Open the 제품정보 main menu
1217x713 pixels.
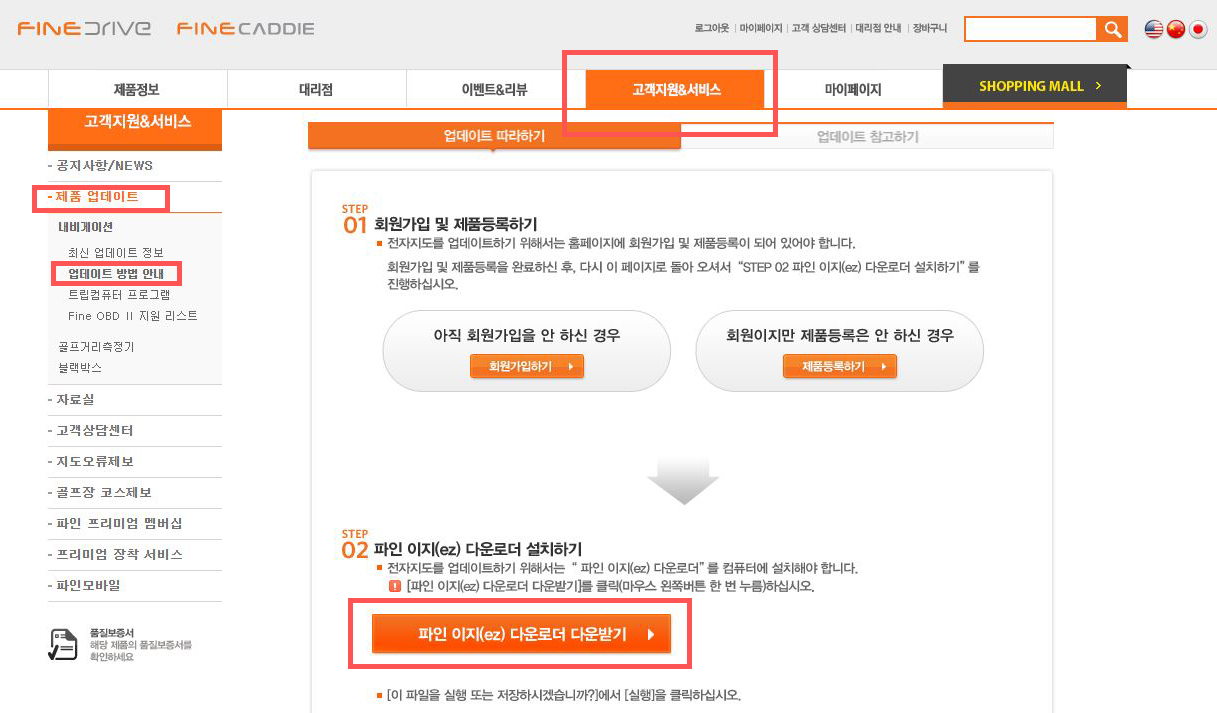137,89
